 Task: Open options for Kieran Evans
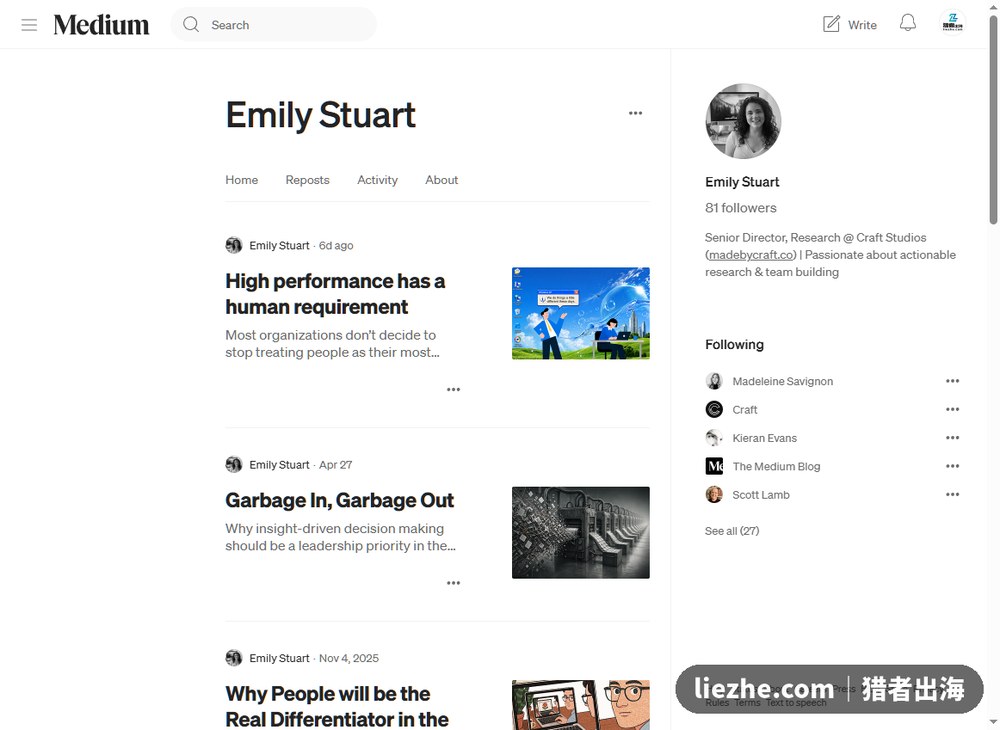[x=952, y=438]
